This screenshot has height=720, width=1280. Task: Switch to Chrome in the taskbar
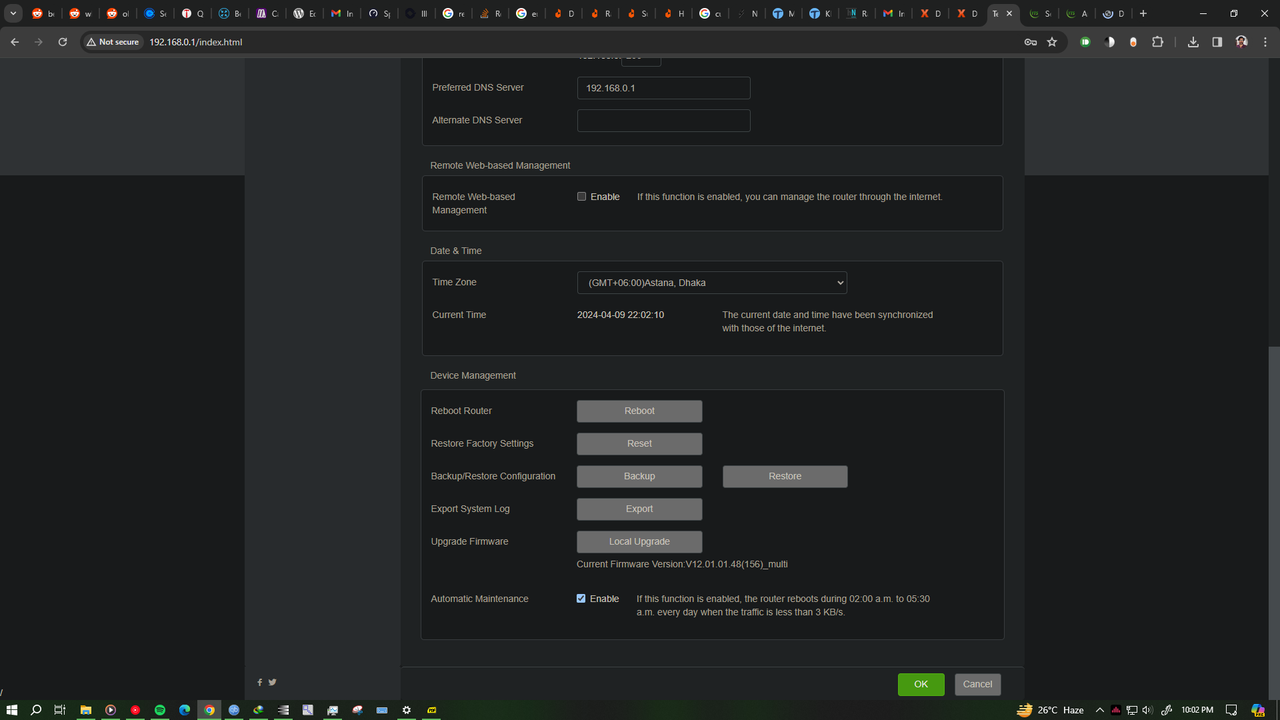point(209,710)
